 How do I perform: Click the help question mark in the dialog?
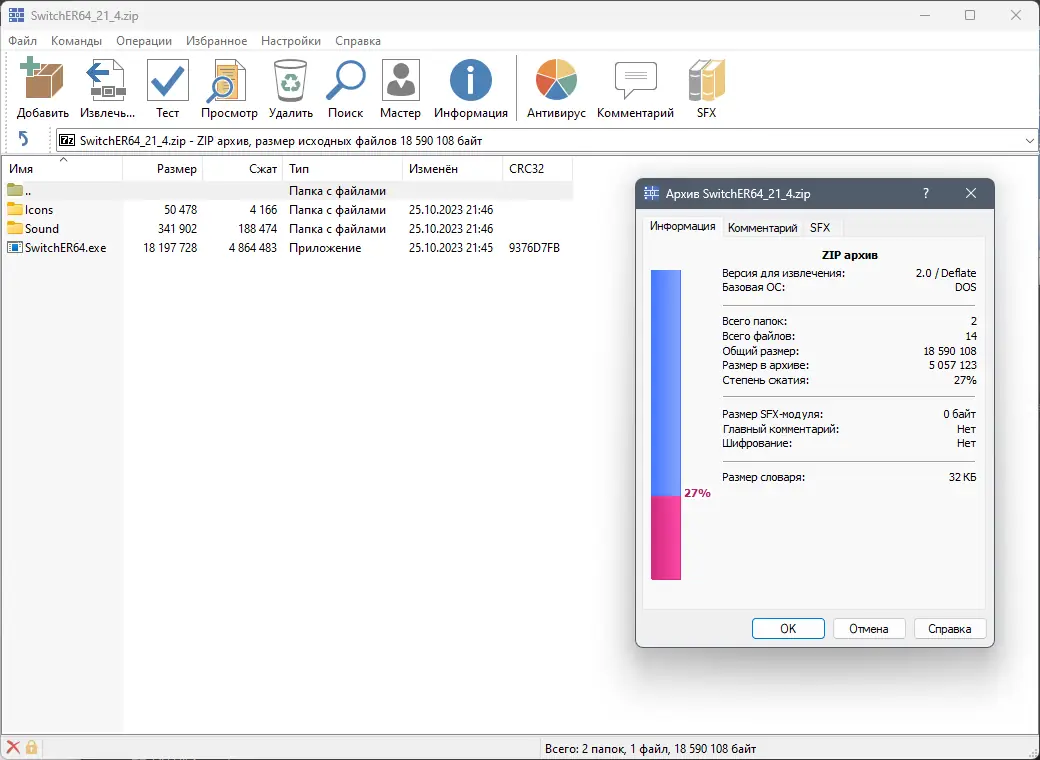[x=926, y=193]
